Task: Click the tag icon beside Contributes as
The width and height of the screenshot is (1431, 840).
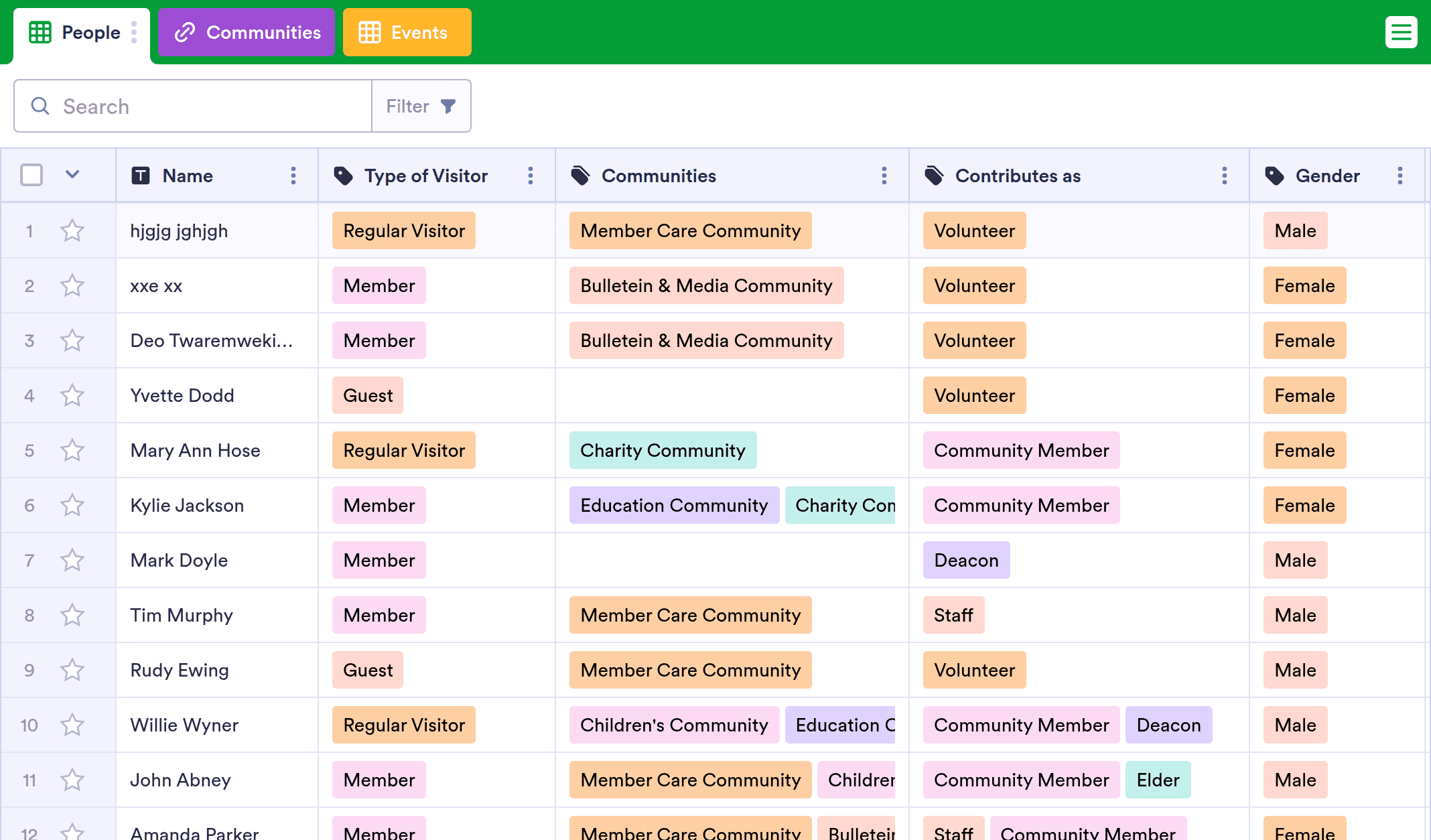Action: pos(934,176)
